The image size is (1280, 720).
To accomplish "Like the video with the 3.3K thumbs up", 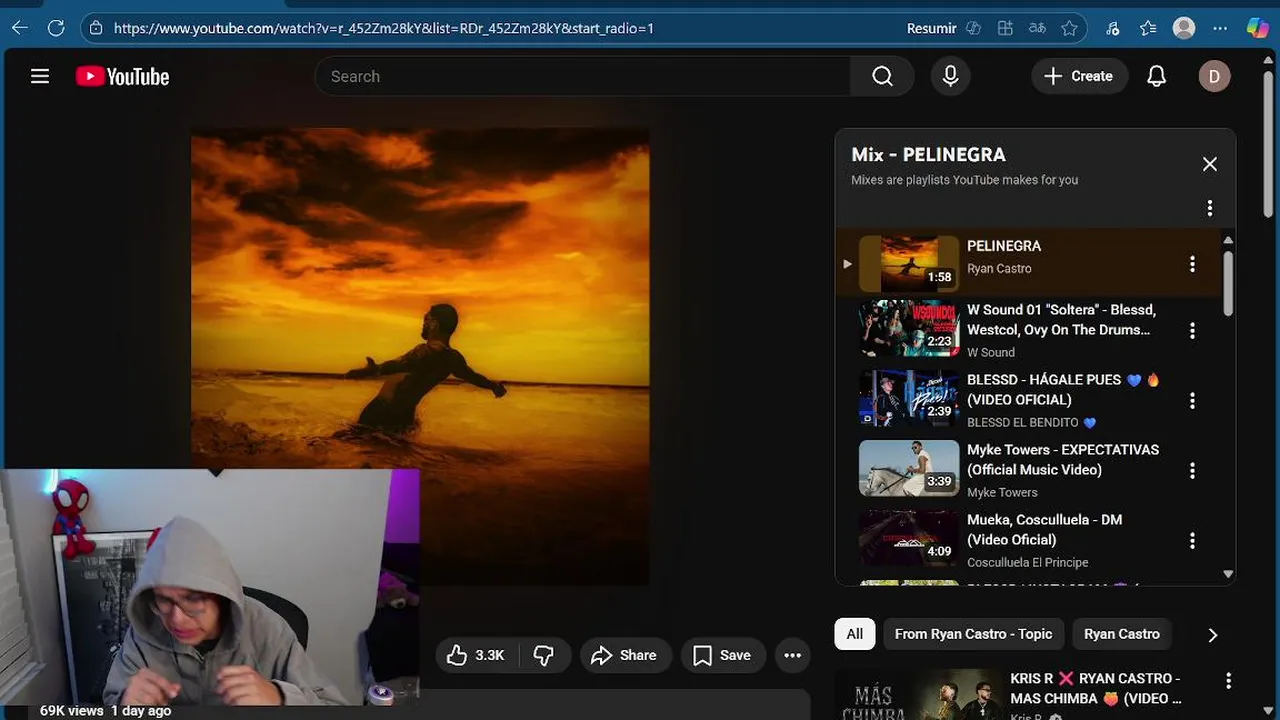I will point(476,655).
